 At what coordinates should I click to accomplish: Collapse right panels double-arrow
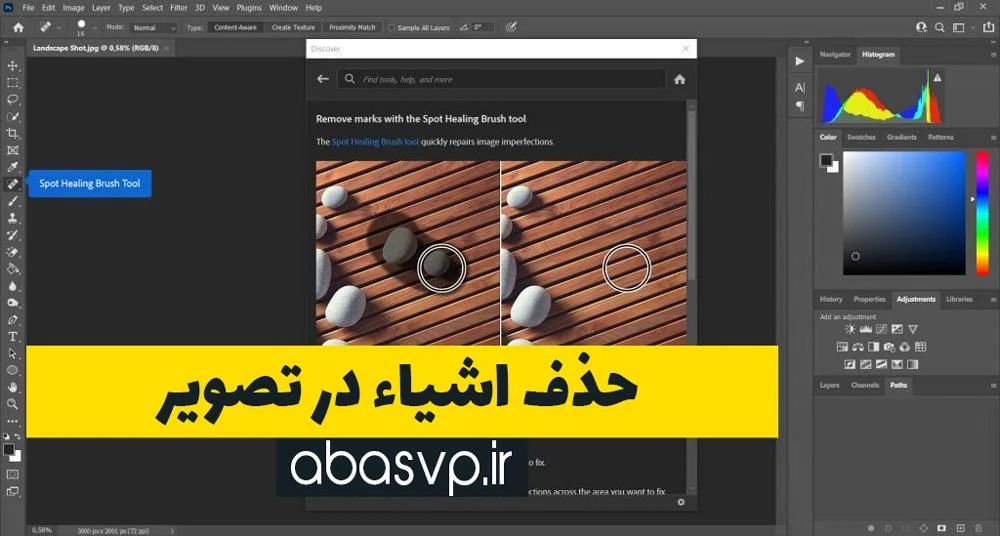pos(992,42)
